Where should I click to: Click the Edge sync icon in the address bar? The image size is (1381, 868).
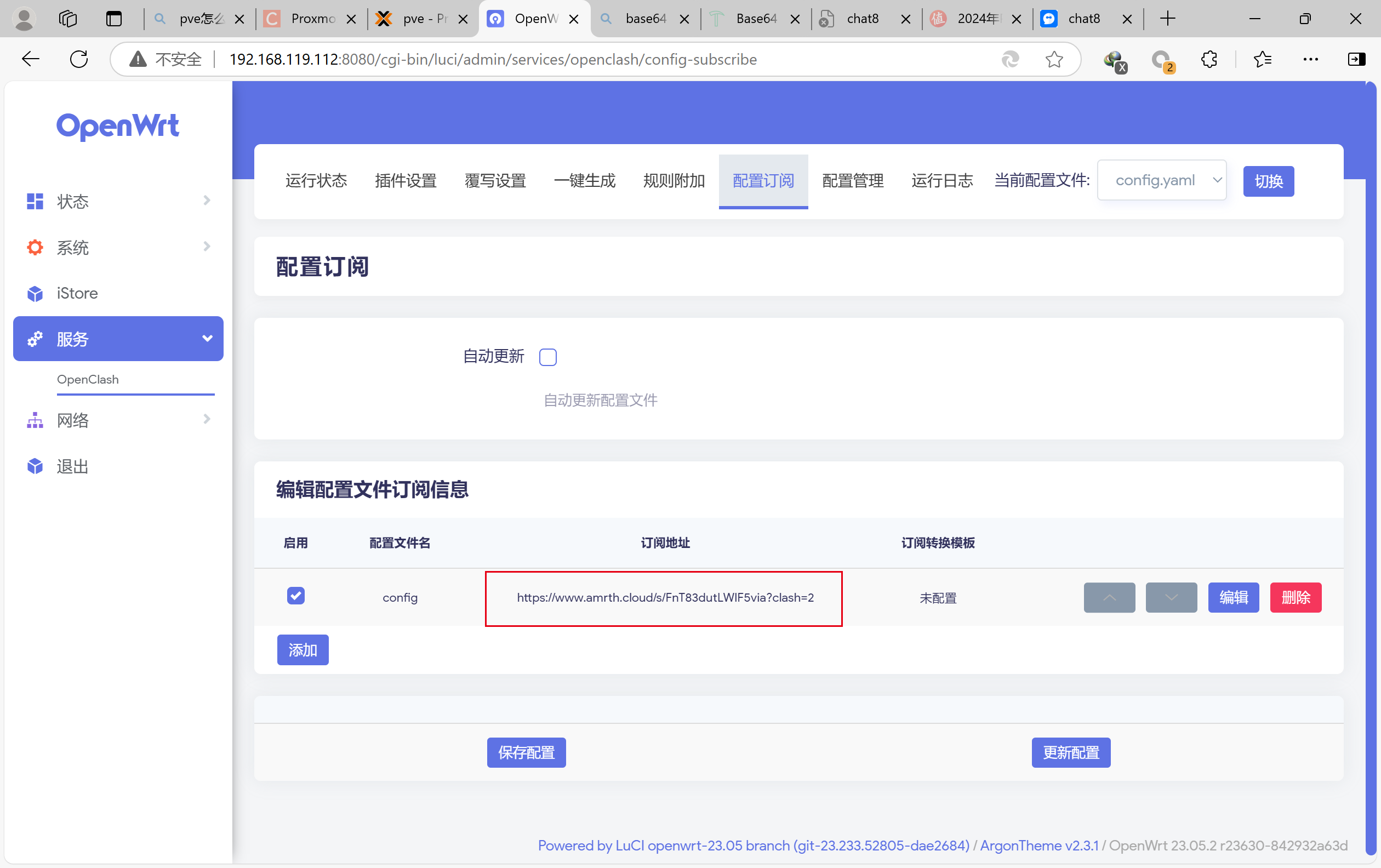pyautogui.click(x=1011, y=59)
